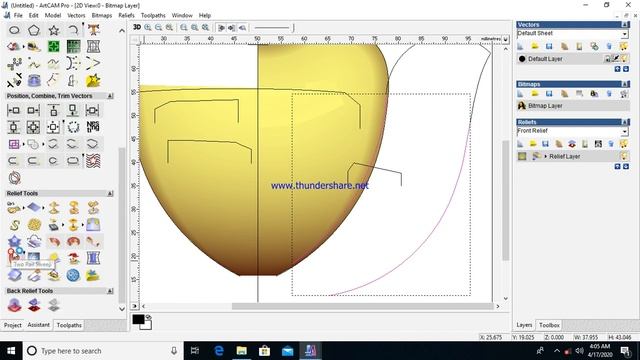Toggle Relief Layer visibility lightbulb

[624, 156]
